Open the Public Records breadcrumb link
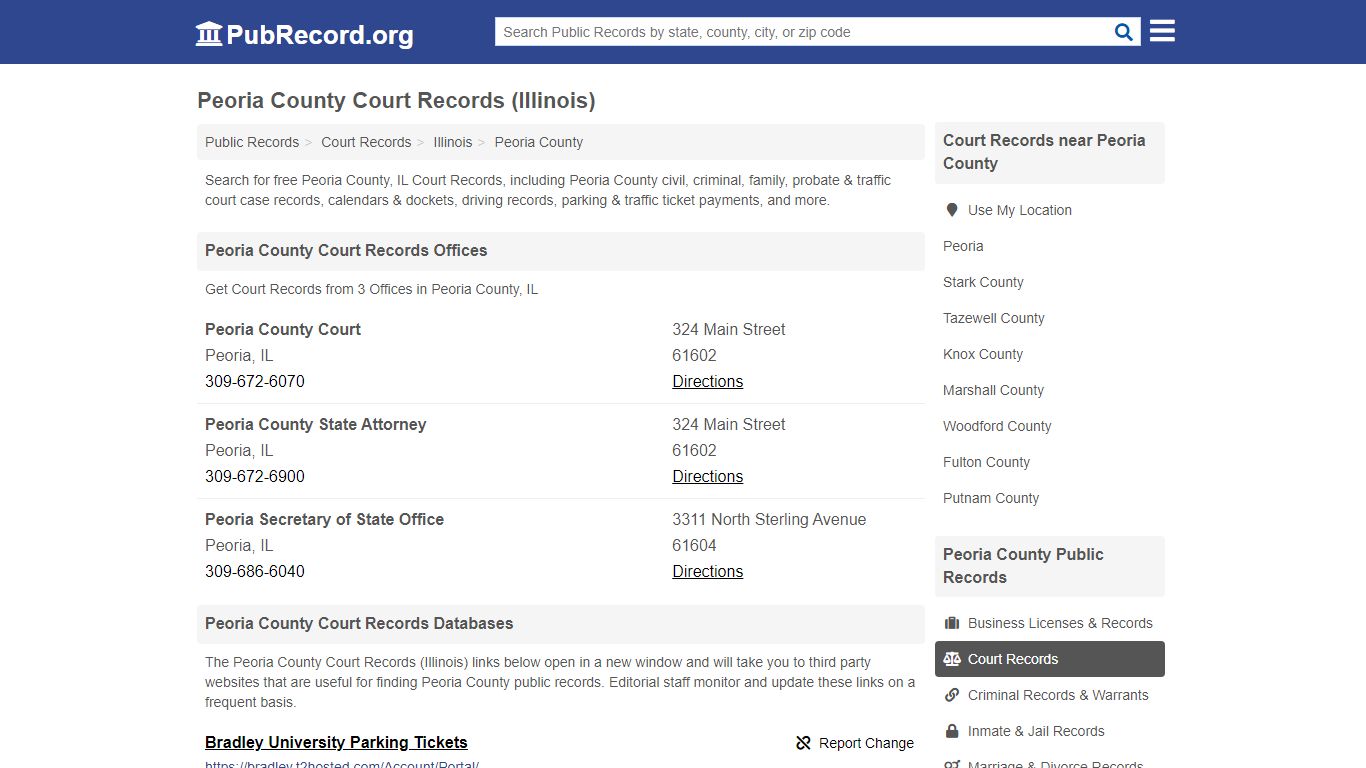Viewport: 1366px width, 768px height. click(x=252, y=142)
